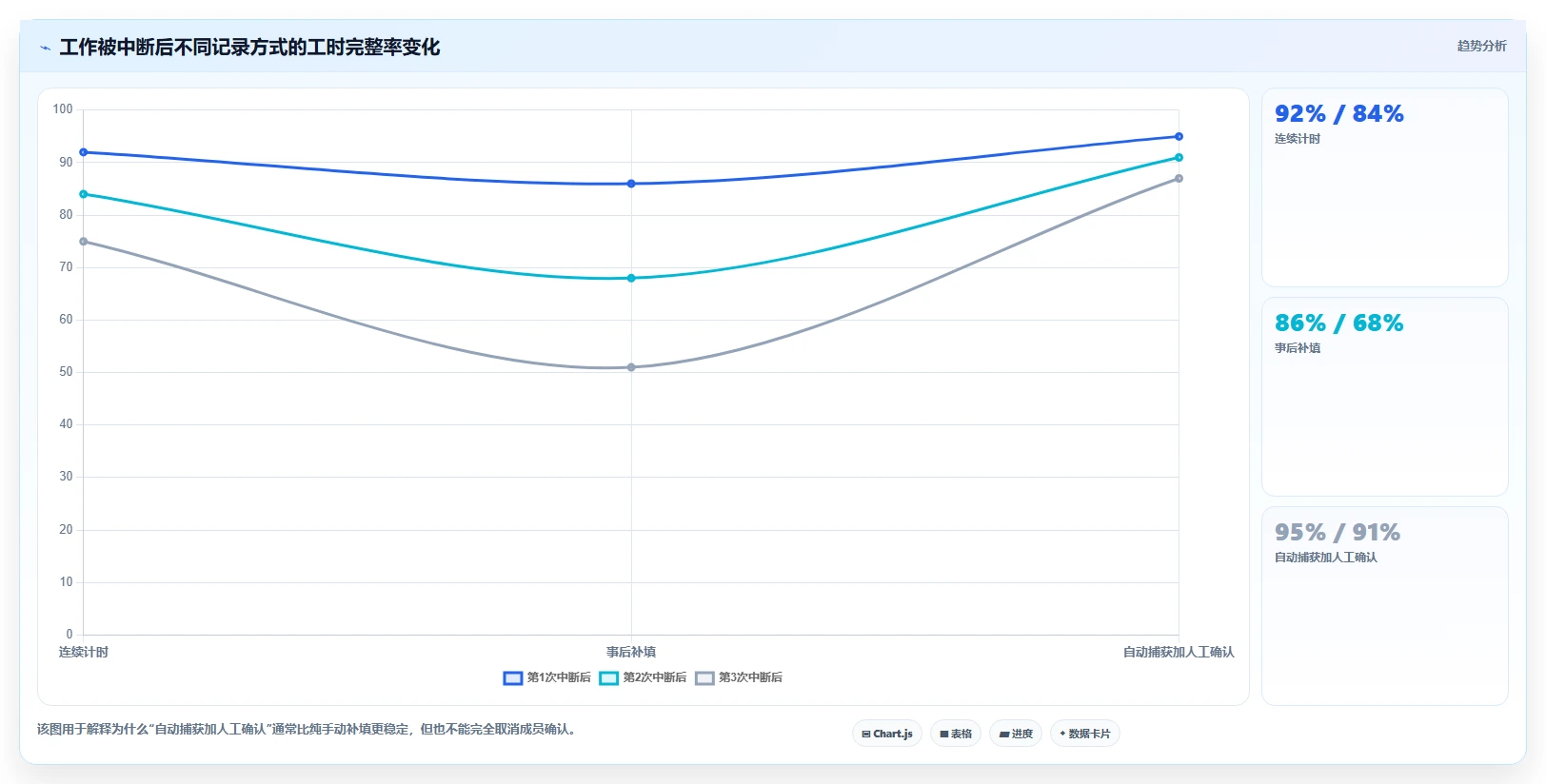Select blue data point at 事后补填 (86)

tap(631, 184)
